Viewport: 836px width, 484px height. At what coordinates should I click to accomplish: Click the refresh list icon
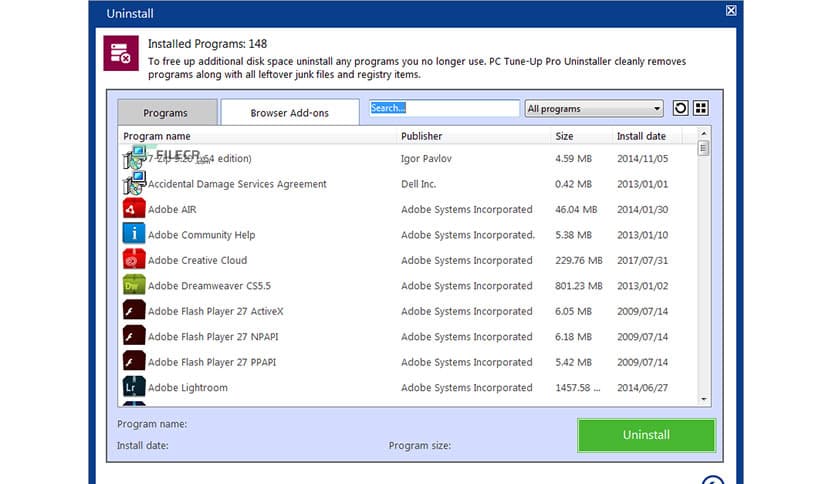(x=680, y=108)
